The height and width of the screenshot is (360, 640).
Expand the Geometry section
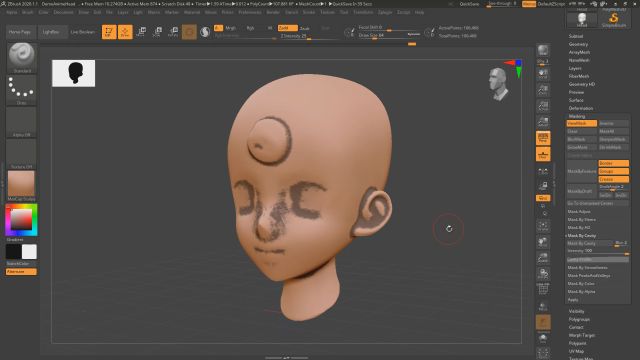pos(578,44)
